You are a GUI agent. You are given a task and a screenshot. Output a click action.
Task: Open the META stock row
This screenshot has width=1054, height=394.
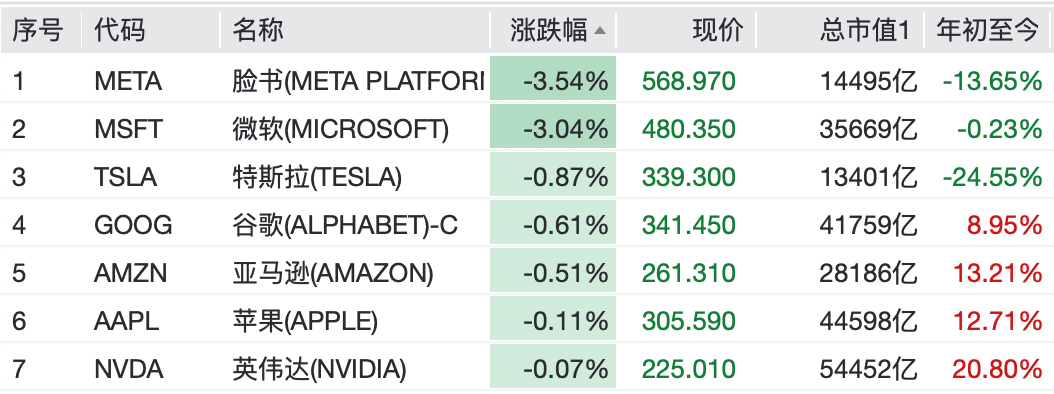(527, 81)
